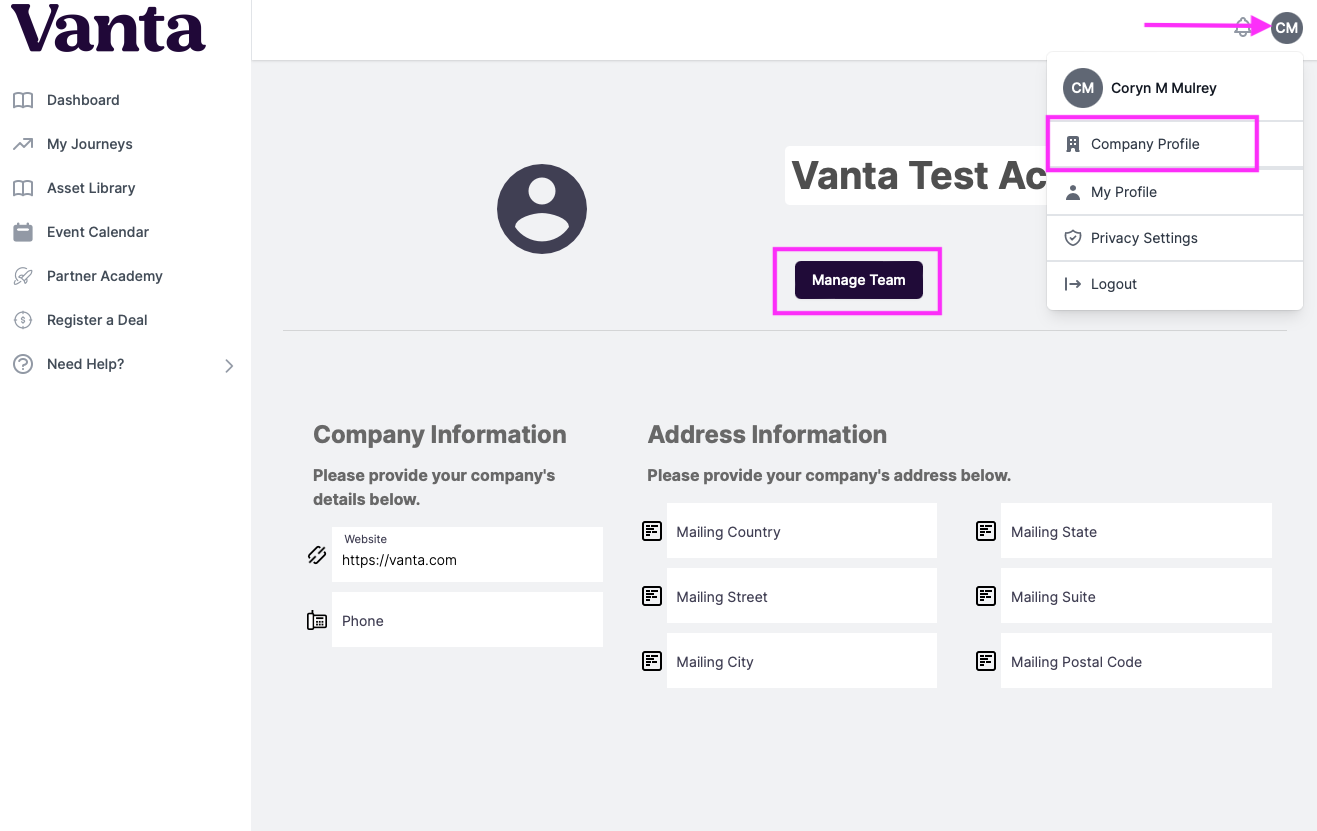Click the My Profile person icon
This screenshot has width=1317, height=831.
(x=1073, y=192)
